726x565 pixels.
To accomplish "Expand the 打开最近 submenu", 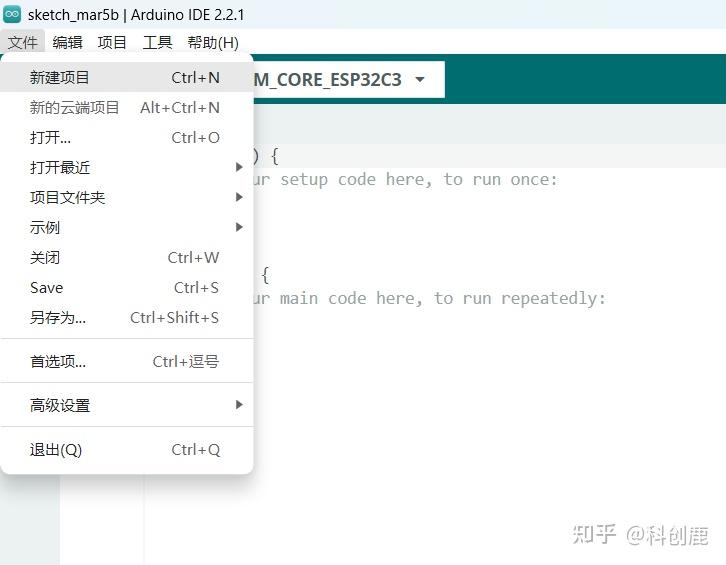I will tap(60, 167).
